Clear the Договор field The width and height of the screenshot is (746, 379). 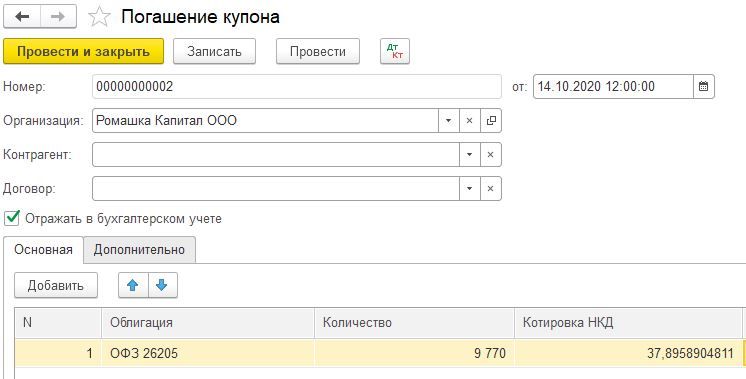point(491,189)
